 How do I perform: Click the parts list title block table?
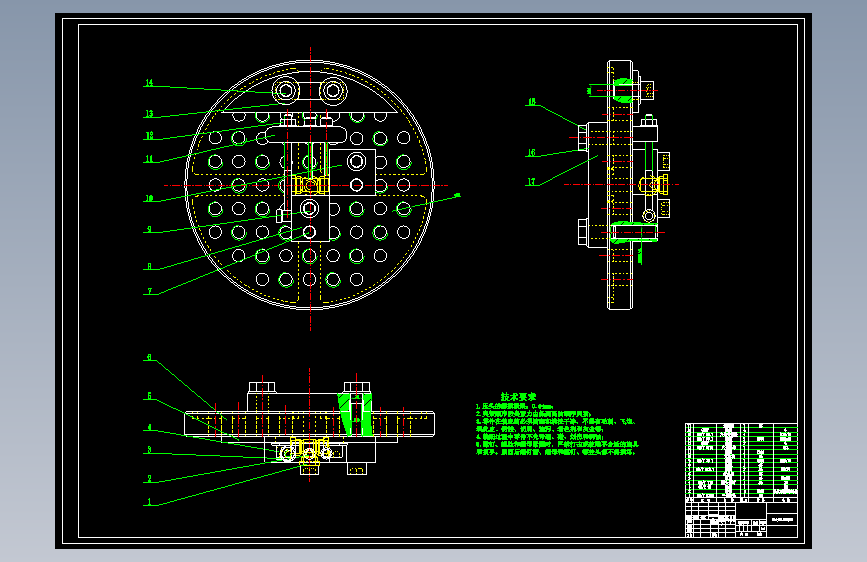pos(741,480)
